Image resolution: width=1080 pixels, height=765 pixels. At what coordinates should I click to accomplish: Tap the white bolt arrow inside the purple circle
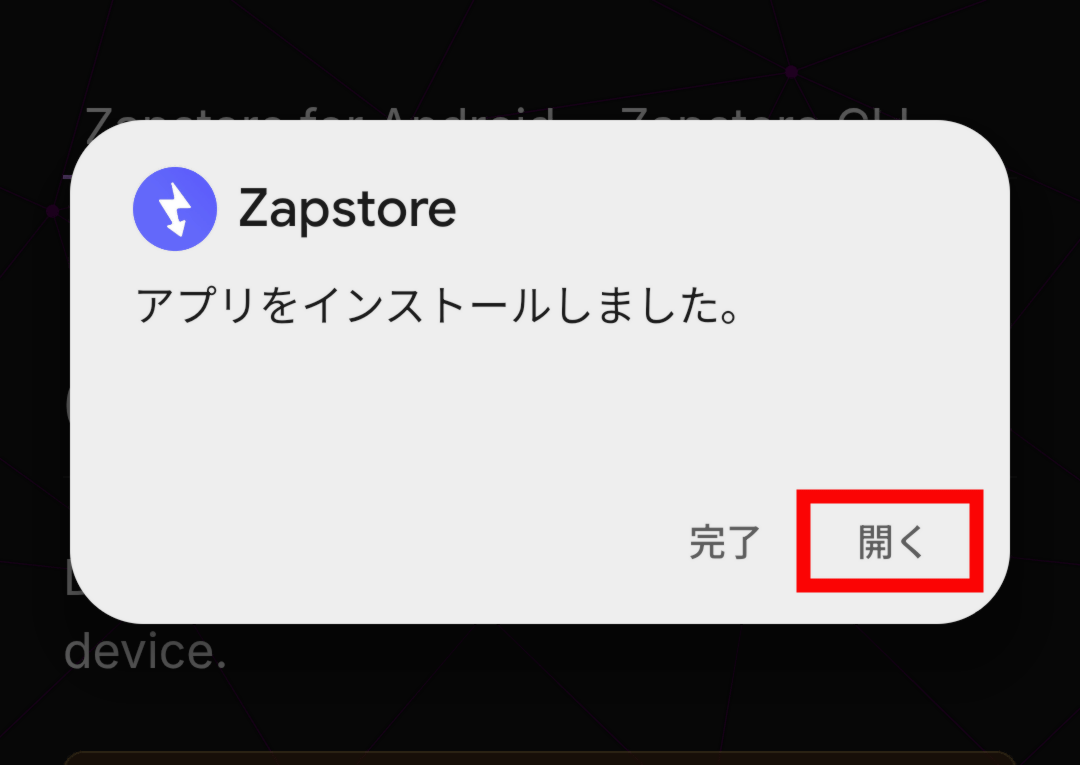(x=175, y=209)
